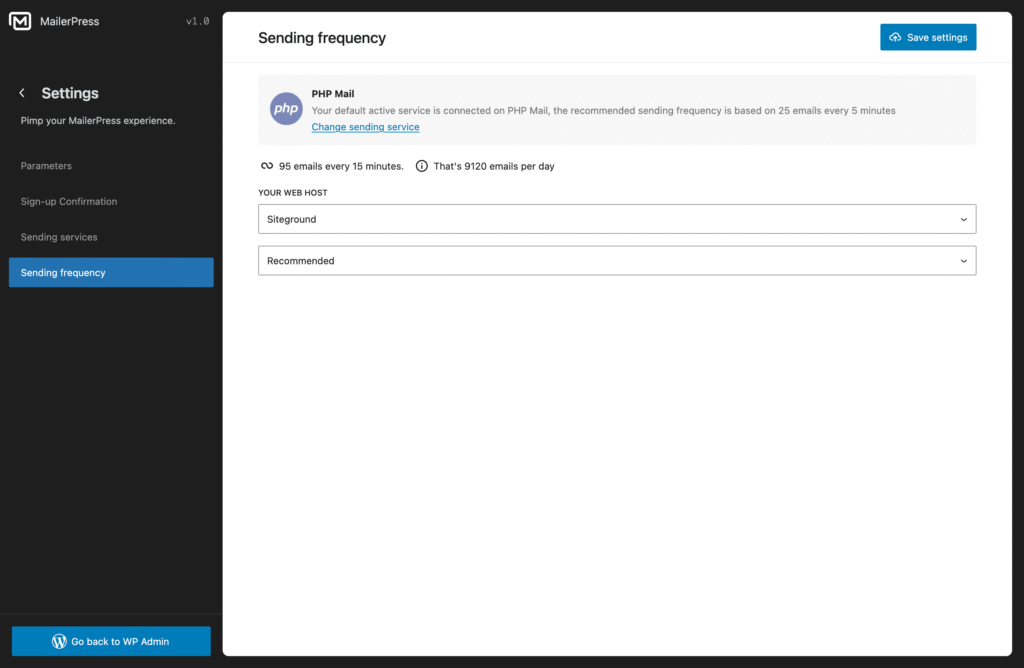Open the Siteground web host dropdown
Viewport: 1024px width, 668px height.
point(617,219)
